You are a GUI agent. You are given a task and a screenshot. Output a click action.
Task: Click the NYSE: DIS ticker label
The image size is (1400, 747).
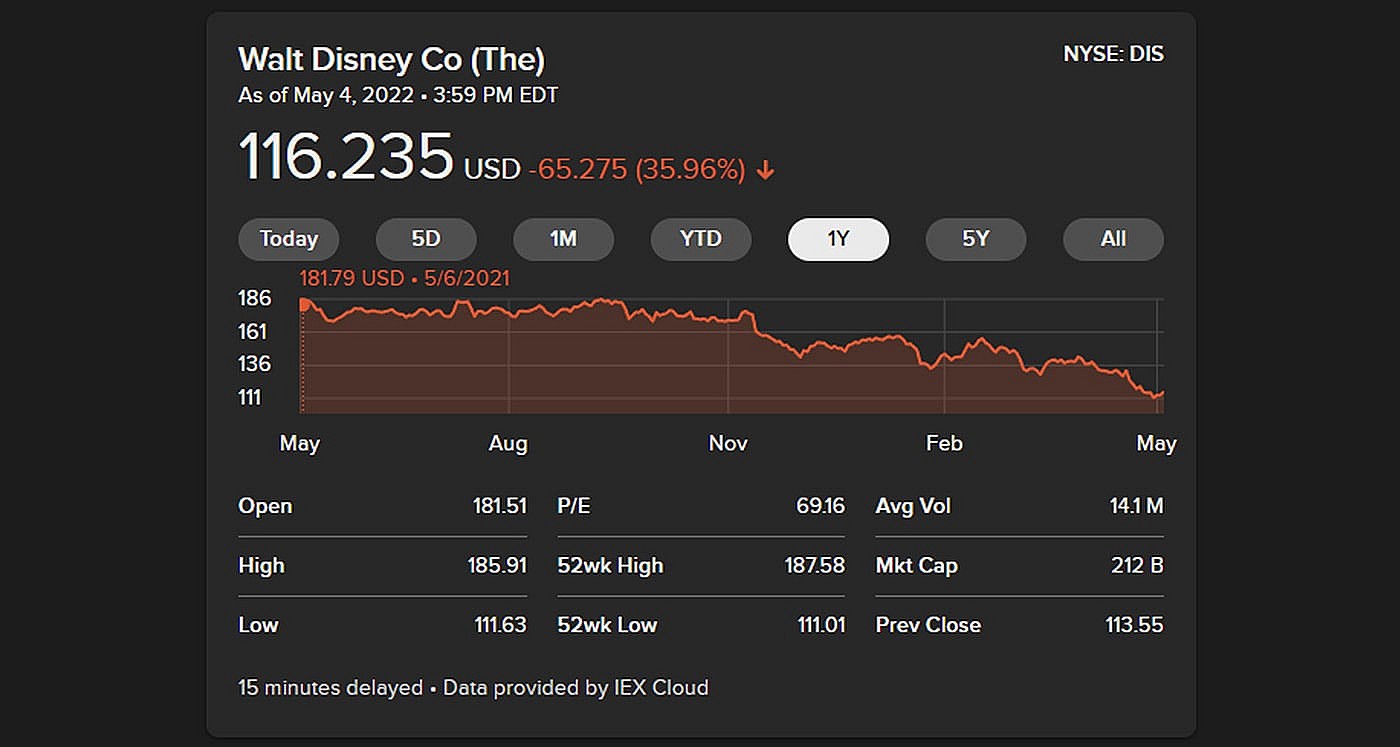(1113, 55)
